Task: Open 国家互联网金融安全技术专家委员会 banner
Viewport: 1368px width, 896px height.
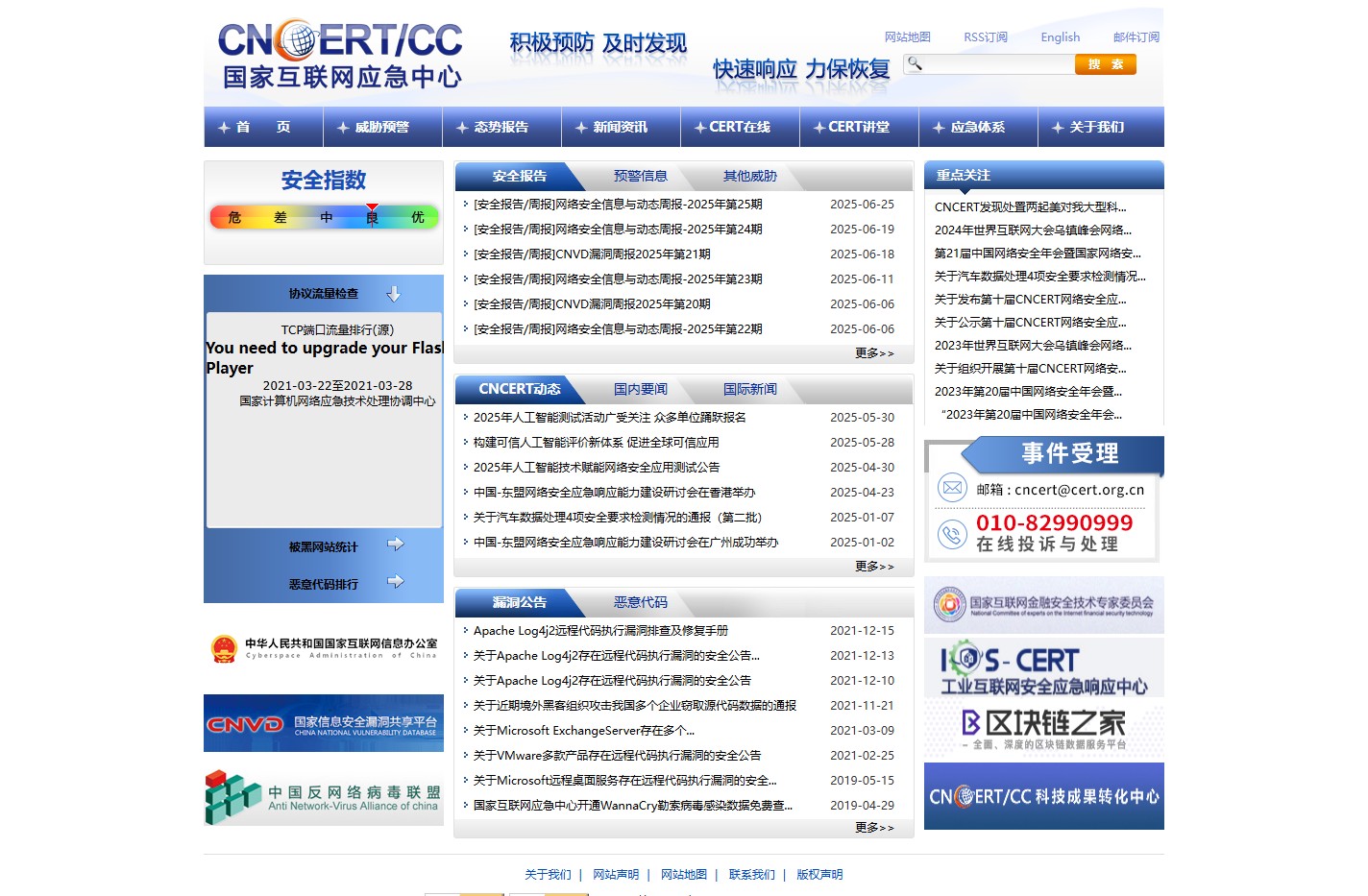Action: [1044, 605]
